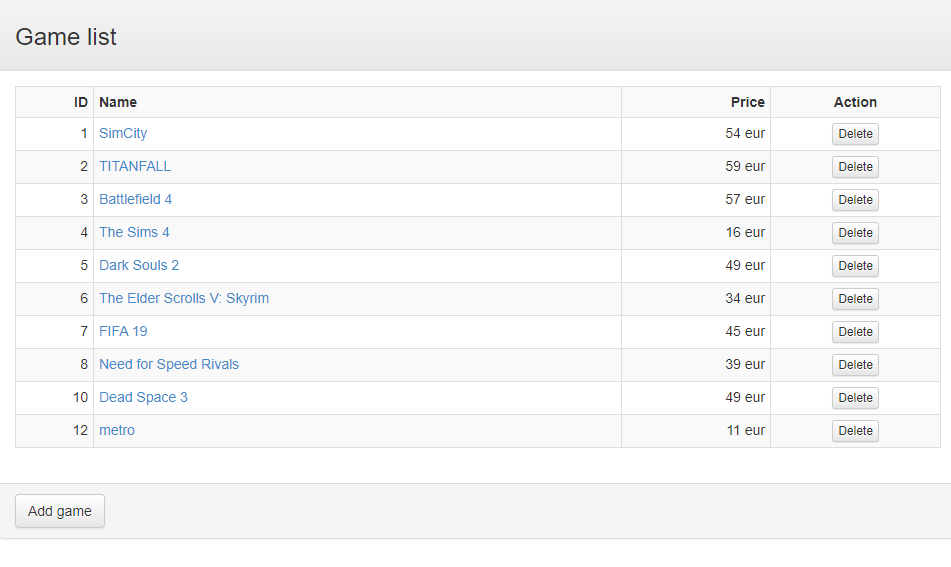The height and width of the screenshot is (567, 951).
Task: Click the Game list page heading
Action: (66, 37)
